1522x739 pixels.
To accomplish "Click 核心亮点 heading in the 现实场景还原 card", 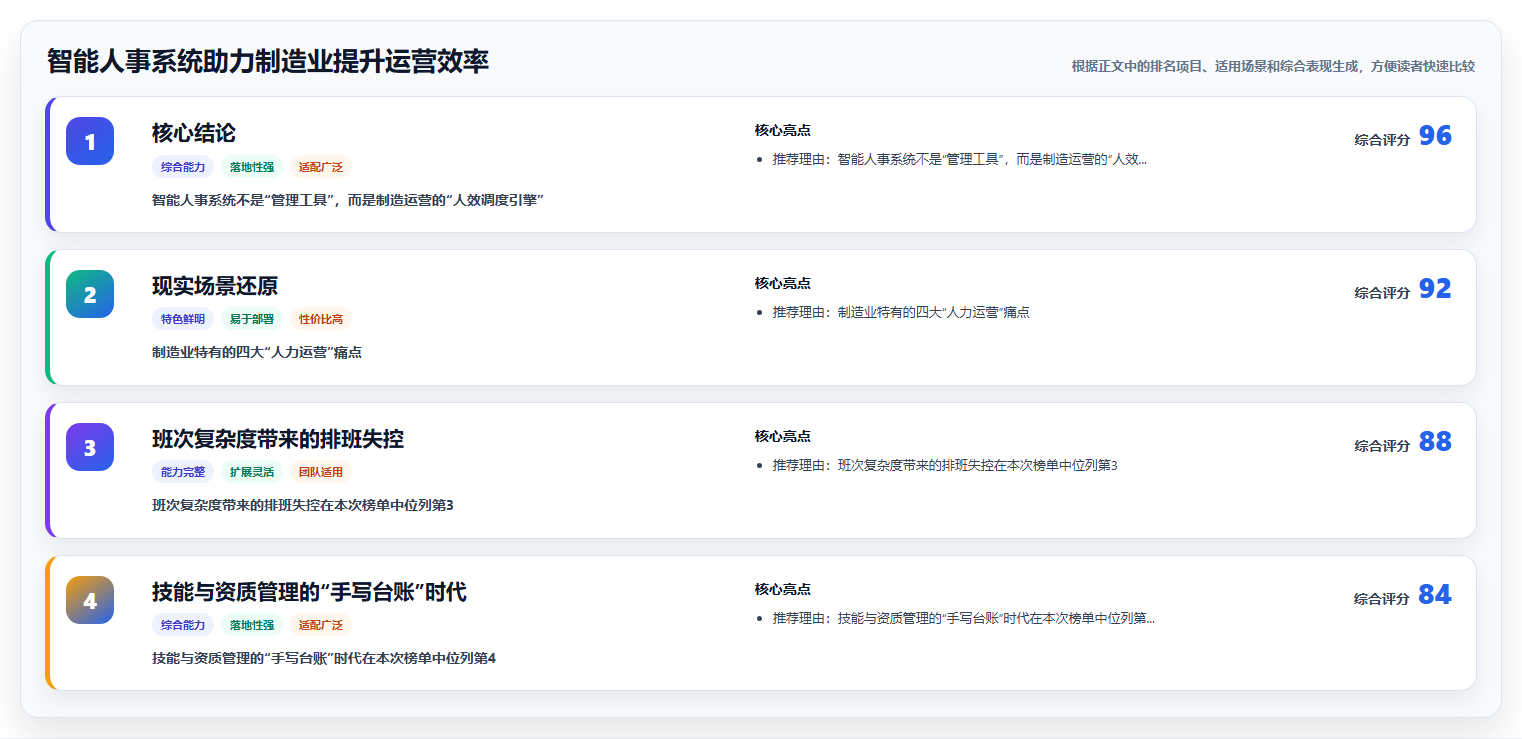I will (782, 283).
